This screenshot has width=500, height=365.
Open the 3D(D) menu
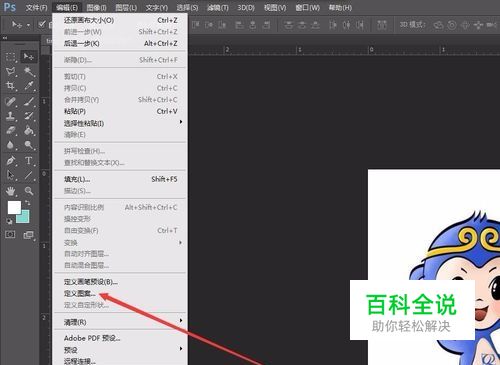pyautogui.click(x=246, y=7)
